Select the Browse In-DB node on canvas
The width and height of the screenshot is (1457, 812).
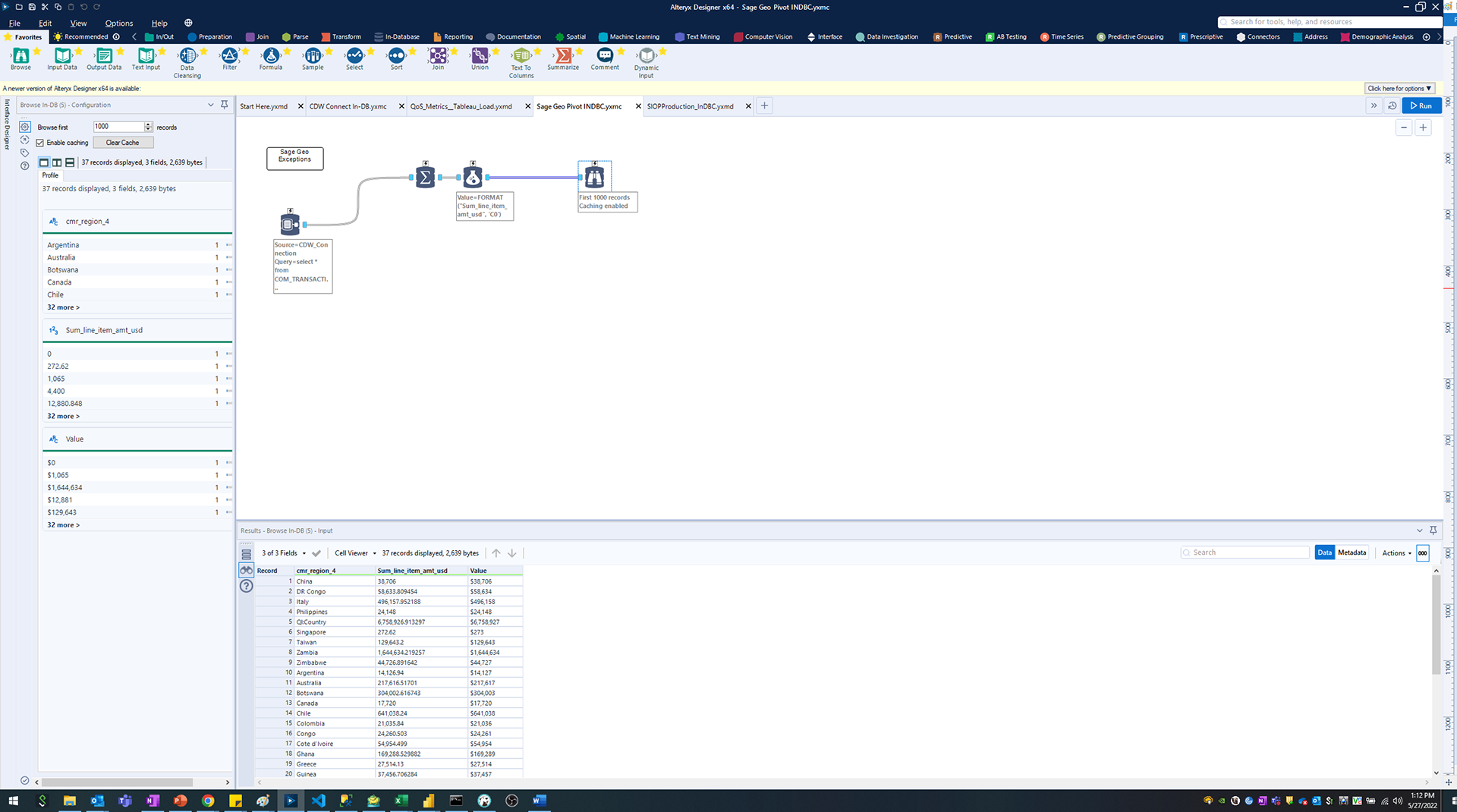tap(594, 177)
